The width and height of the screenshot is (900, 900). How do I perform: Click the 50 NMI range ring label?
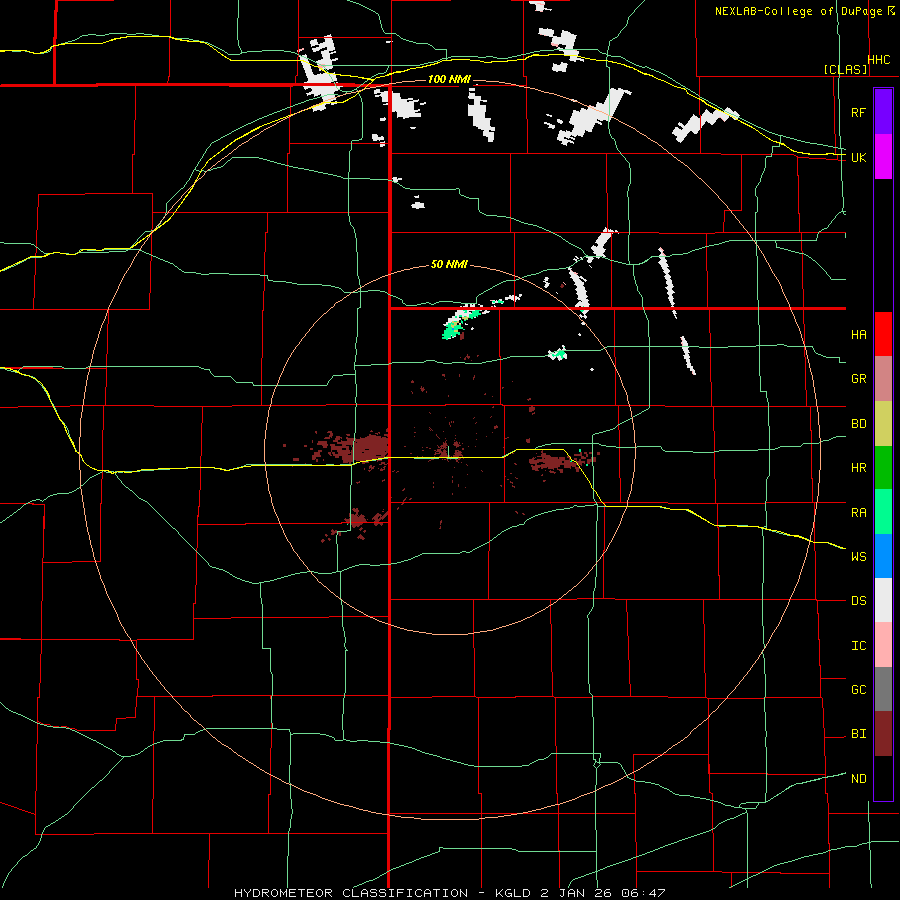[x=449, y=264]
